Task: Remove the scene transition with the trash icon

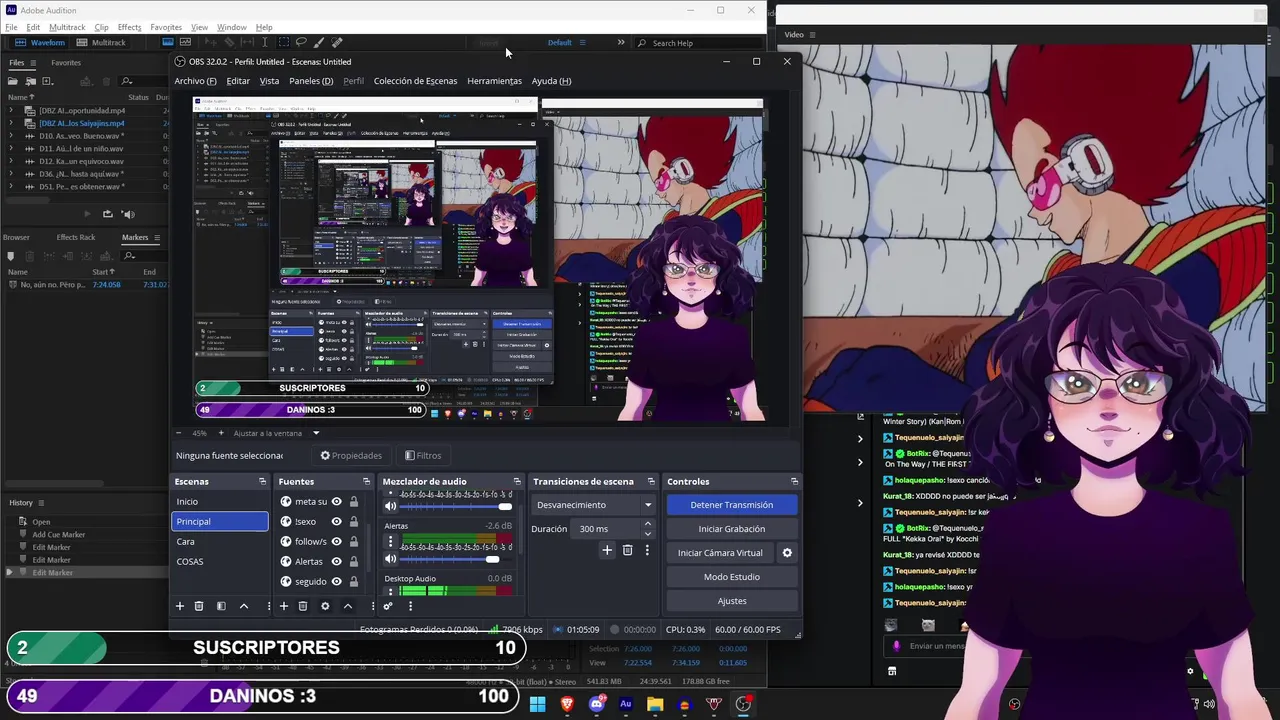Action: tap(628, 550)
